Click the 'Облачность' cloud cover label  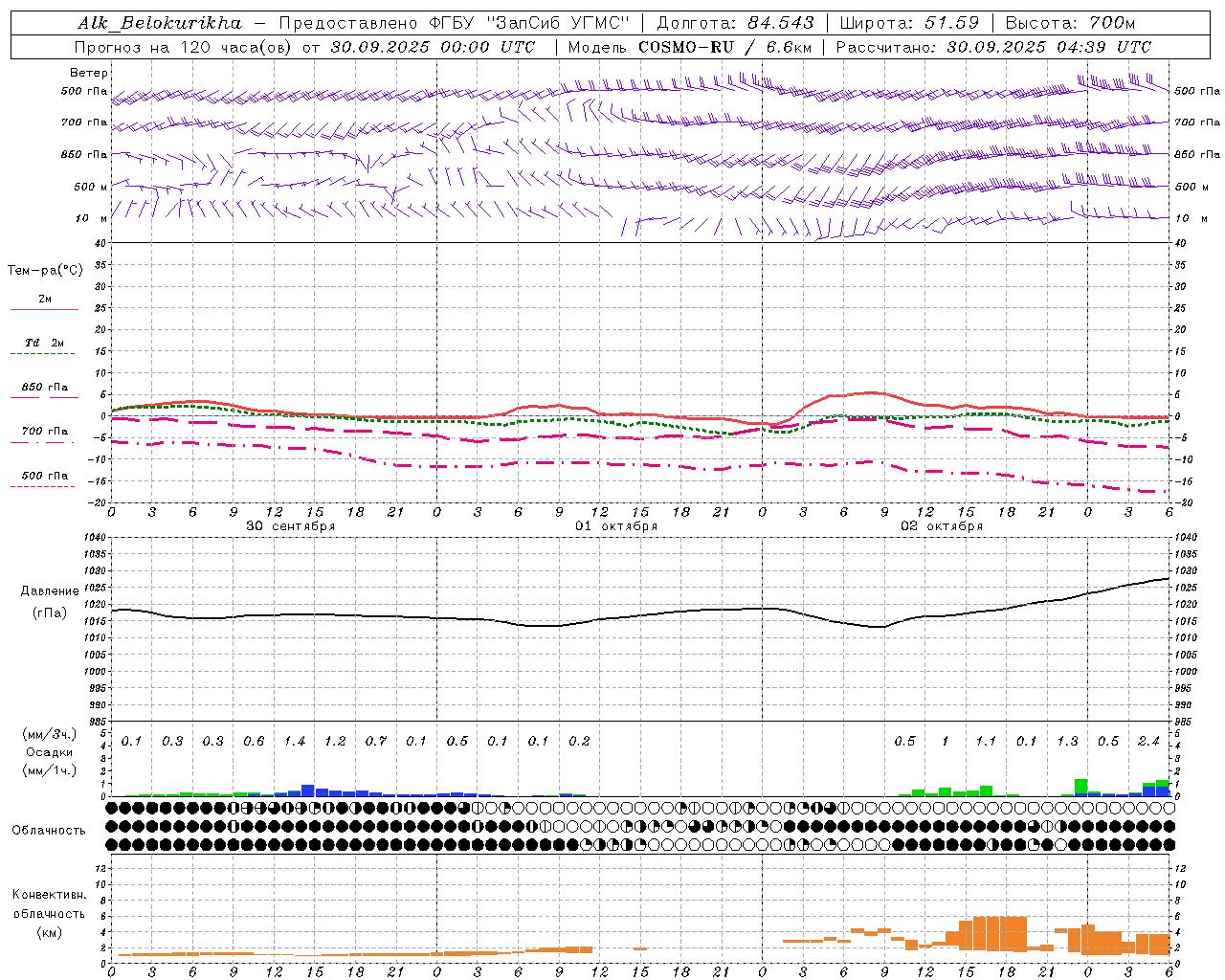pyautogui.click(x=49, y=831)
